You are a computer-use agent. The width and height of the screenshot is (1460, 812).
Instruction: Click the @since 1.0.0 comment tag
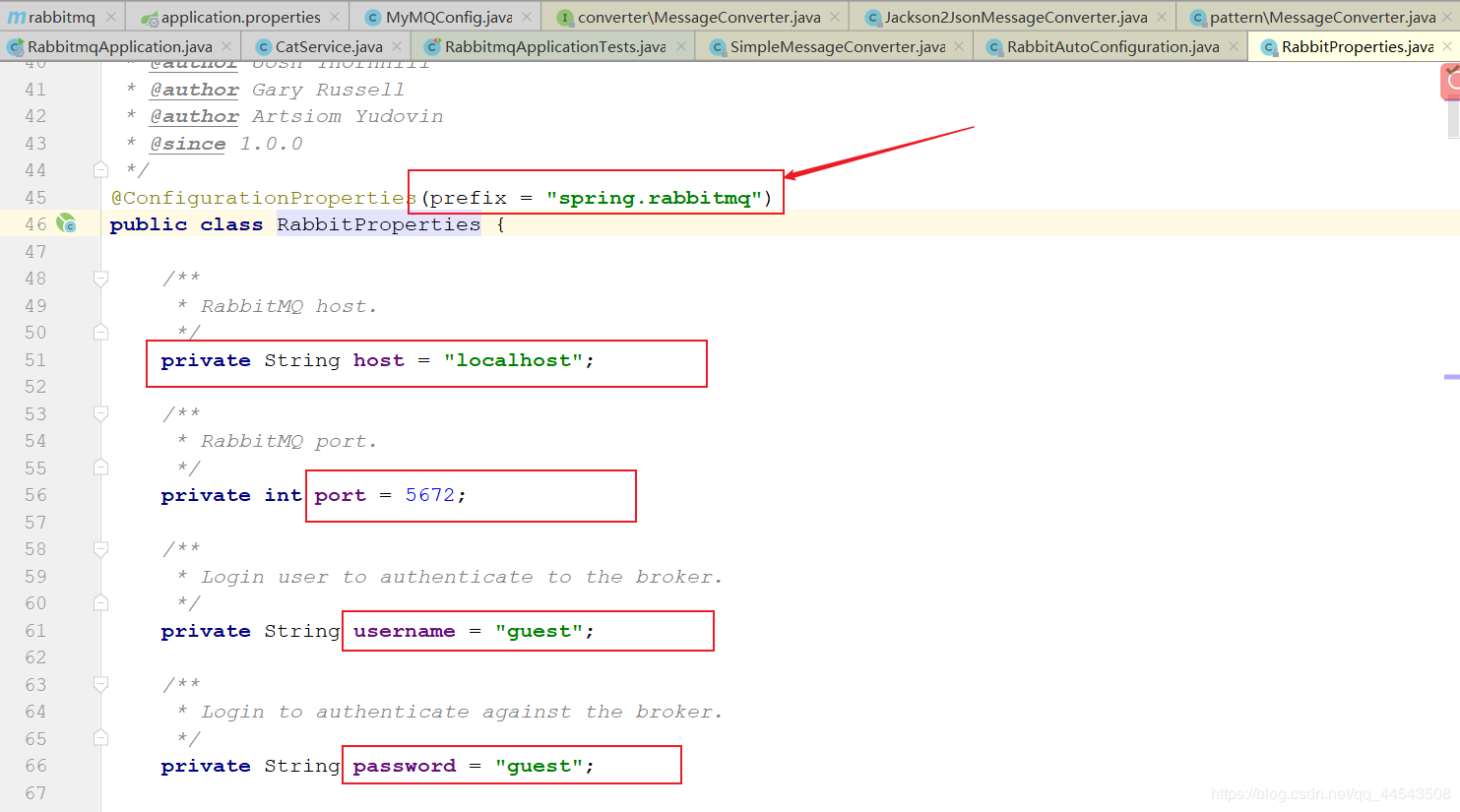226,144
